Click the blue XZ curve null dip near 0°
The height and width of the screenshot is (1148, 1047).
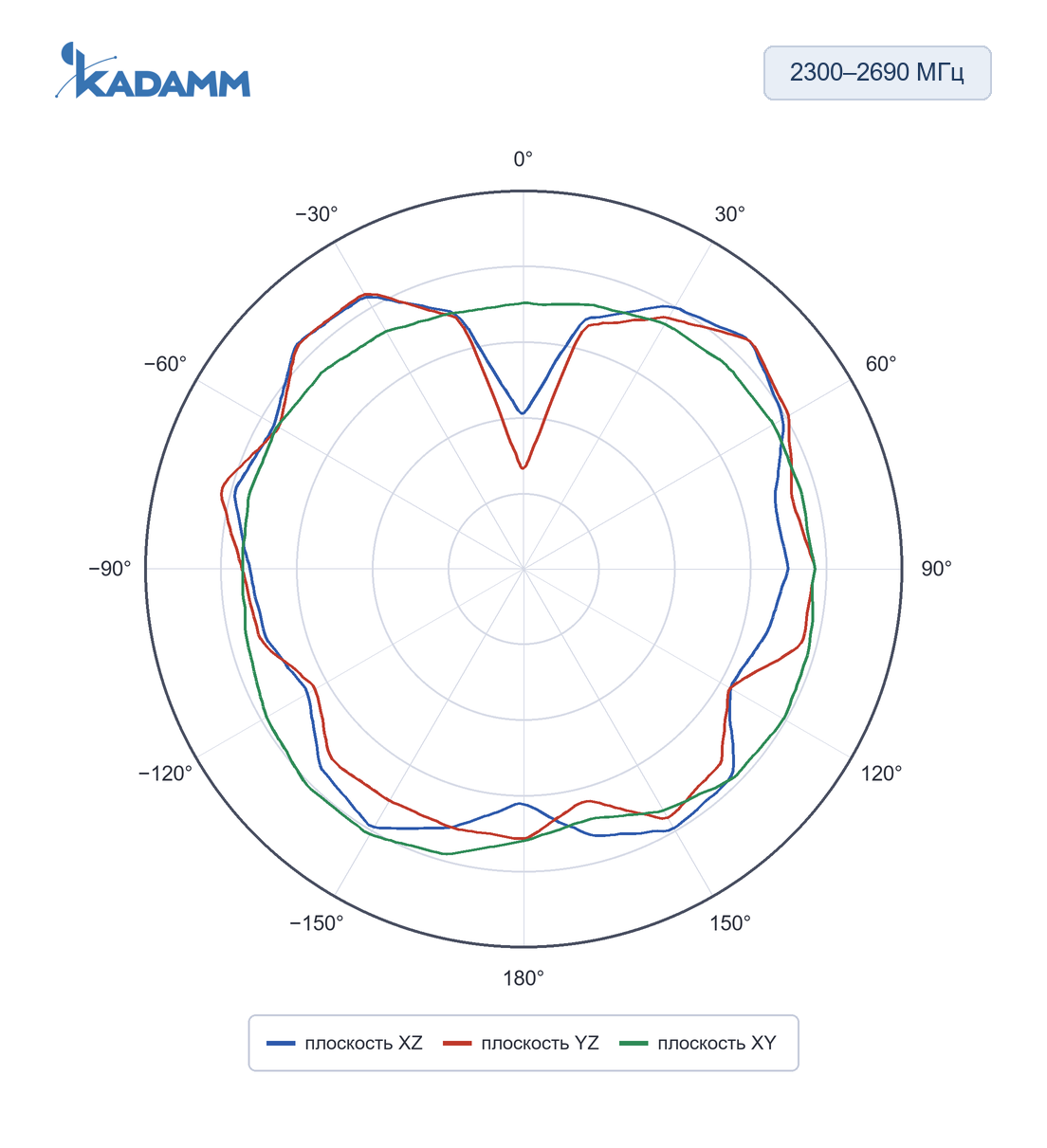pos(523,413)
